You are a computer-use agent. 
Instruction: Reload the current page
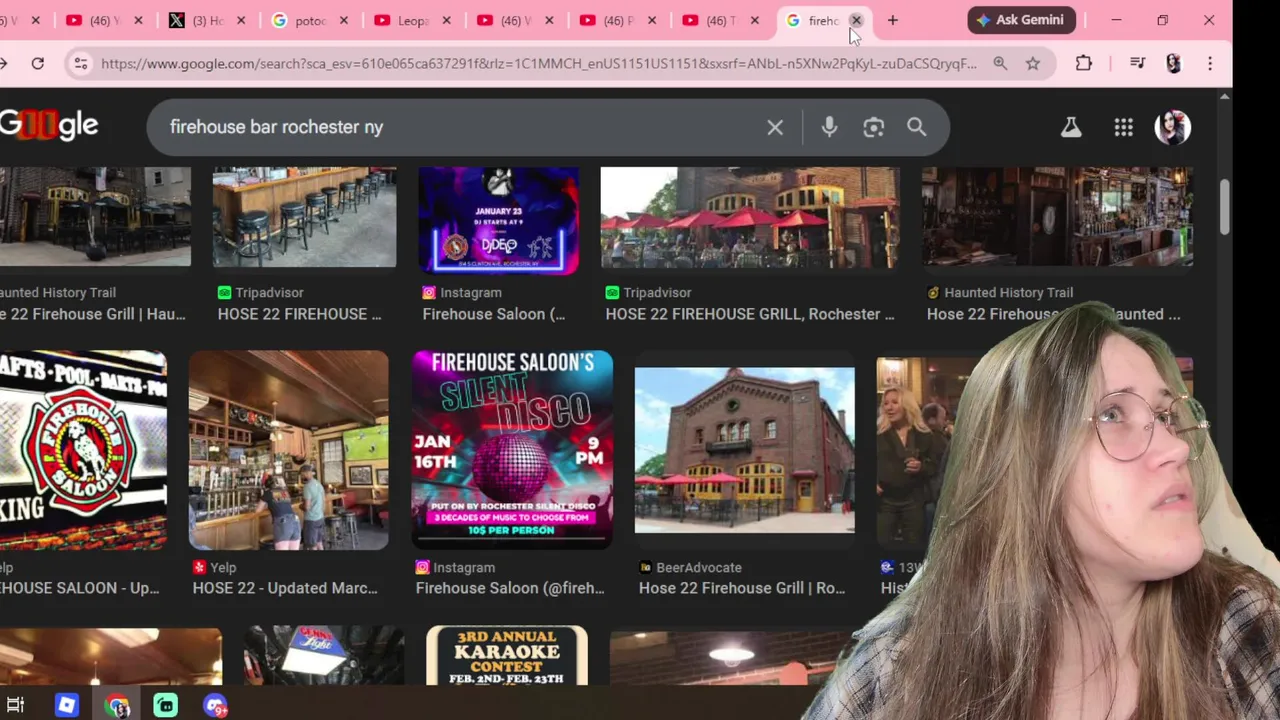37,63
